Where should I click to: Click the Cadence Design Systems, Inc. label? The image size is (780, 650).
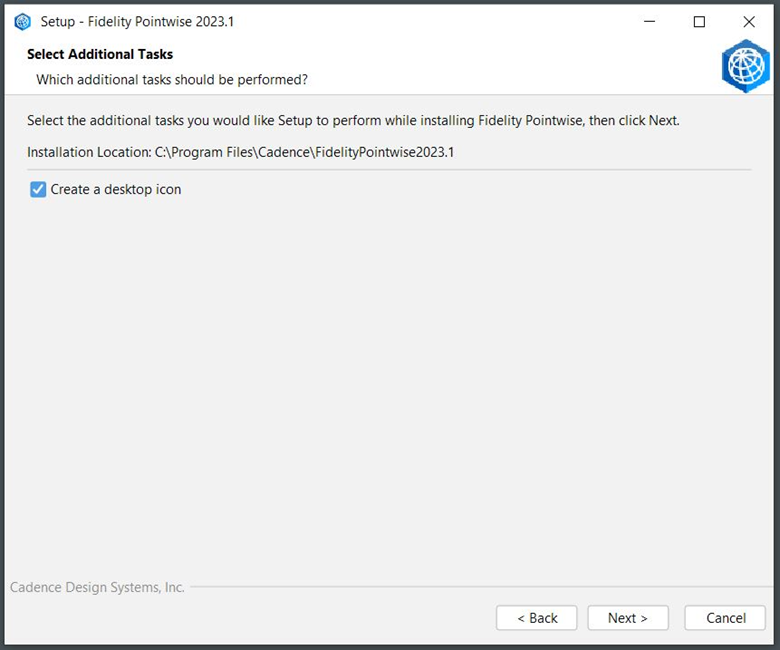[98, 587]
